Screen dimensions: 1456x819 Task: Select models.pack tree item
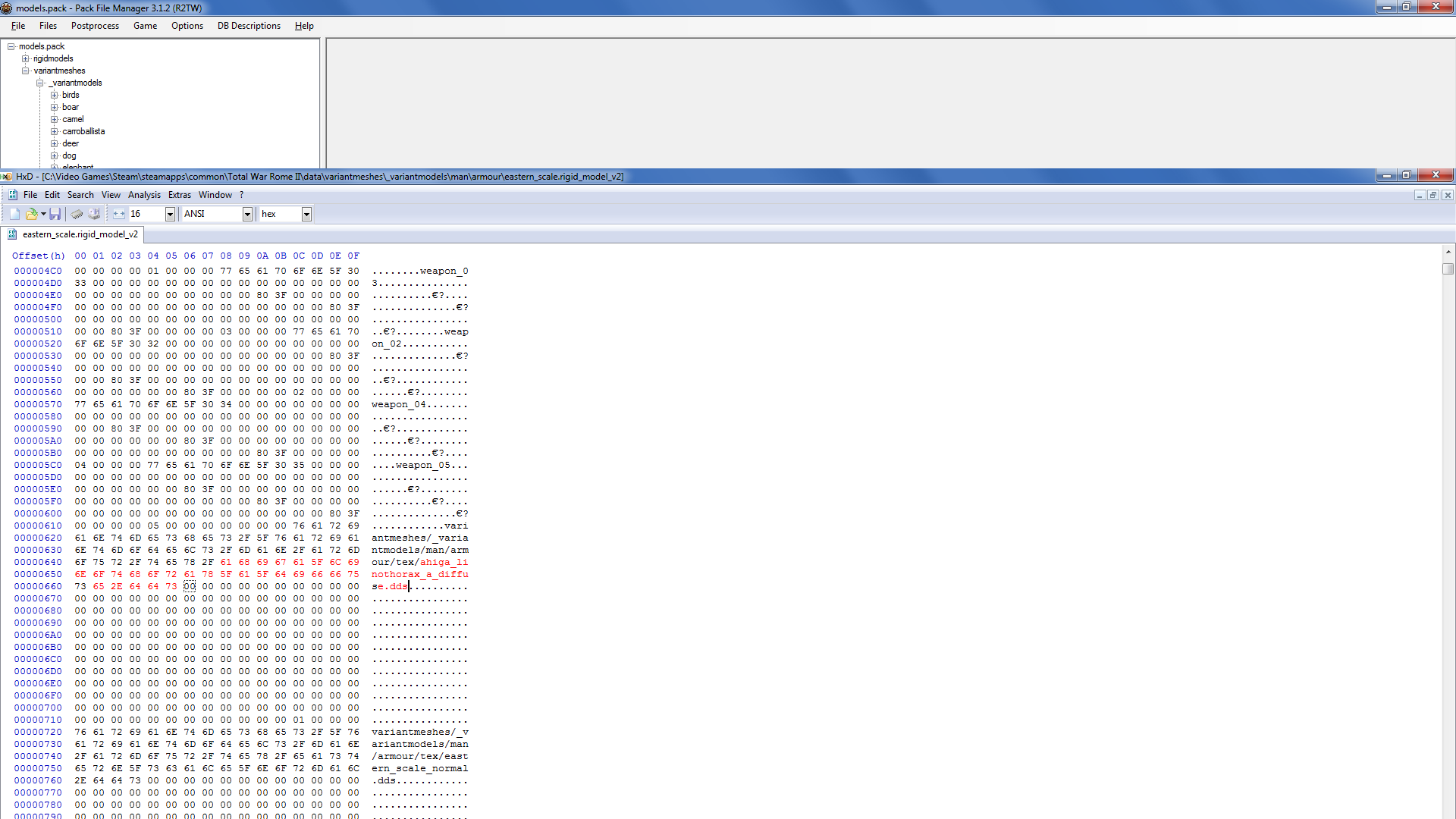click(42, 46)
